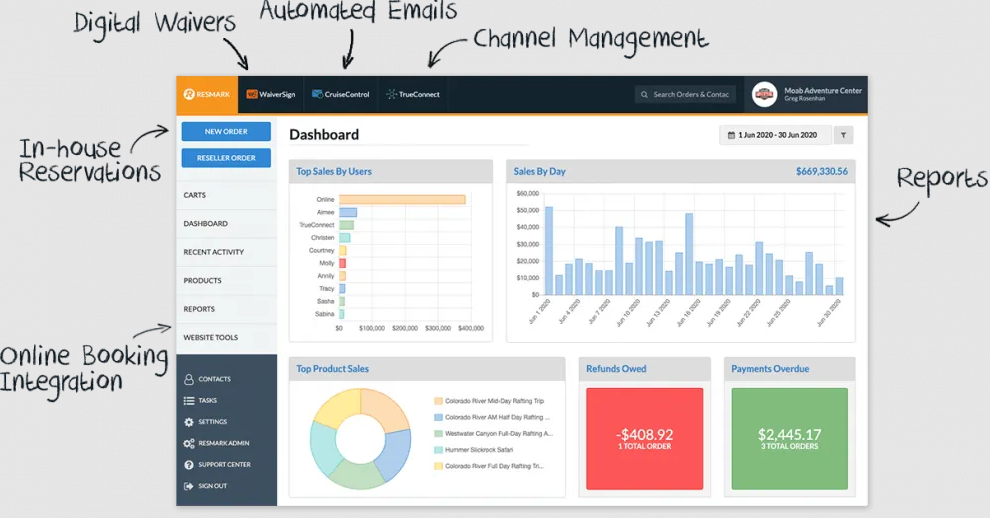Click the Sign Out icon
990x518 pixels.
[x=189, y=486]
